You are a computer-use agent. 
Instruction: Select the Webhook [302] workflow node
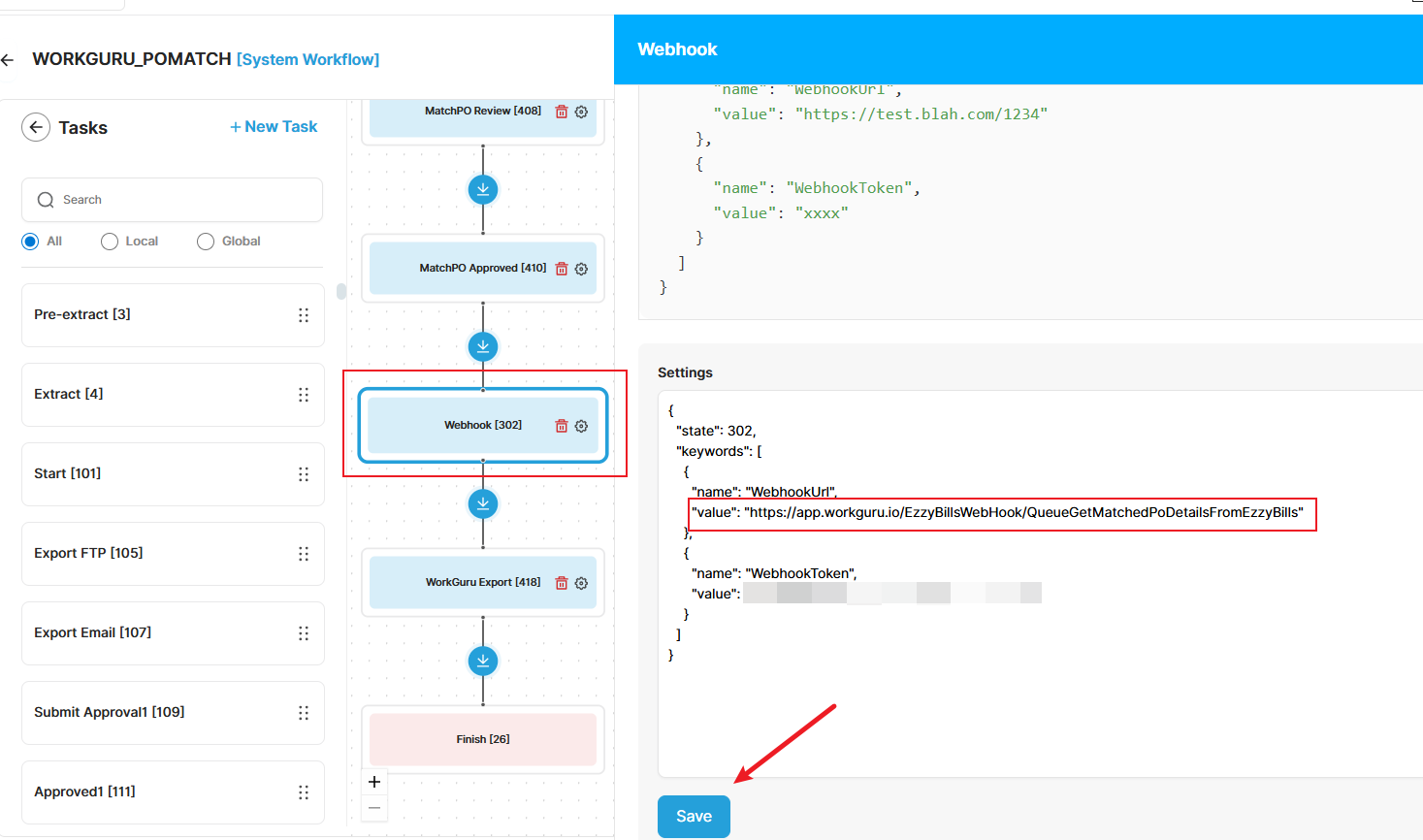[x=483, y=426]
